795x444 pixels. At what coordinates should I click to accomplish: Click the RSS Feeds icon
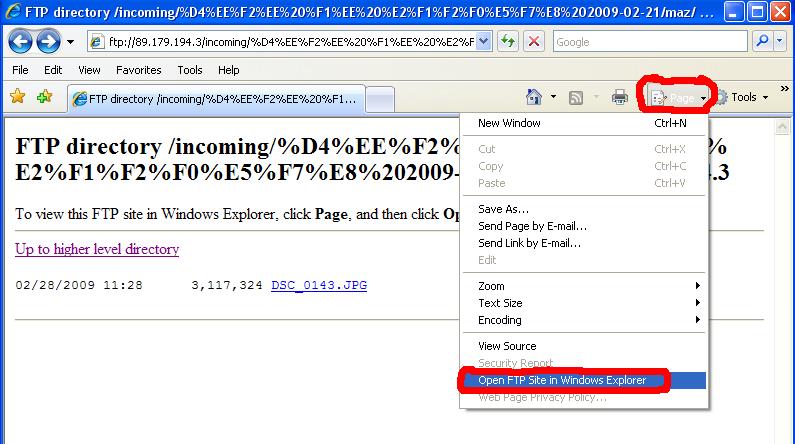click(x=577, y=97)
